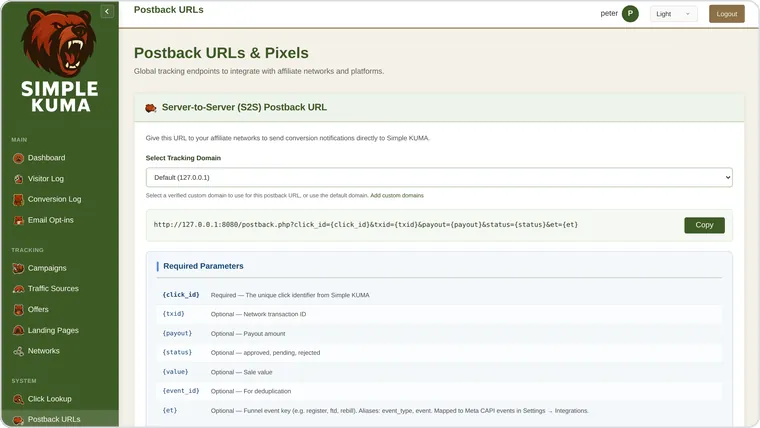Click the peter username text
This screenshot has width=760, height=428.
click(x=609, y=14)
